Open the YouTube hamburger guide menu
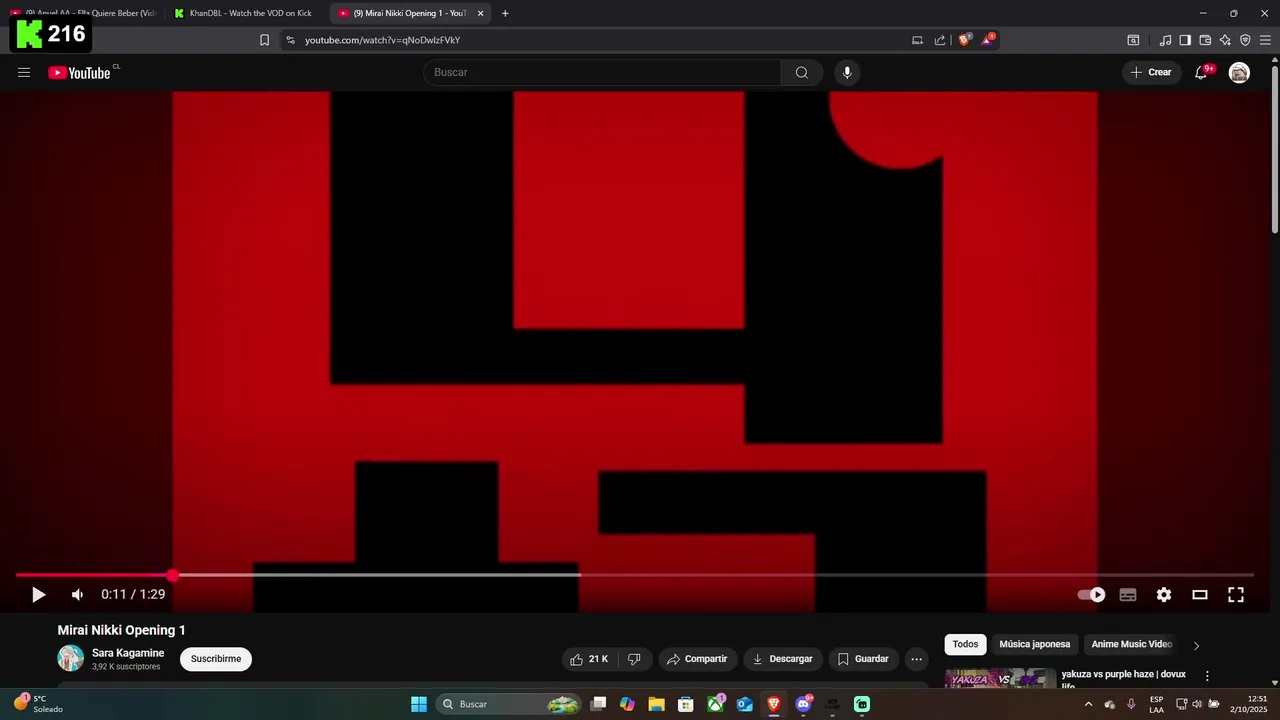The width and height of the screenshot is (1280, 720). coord(24,72)
